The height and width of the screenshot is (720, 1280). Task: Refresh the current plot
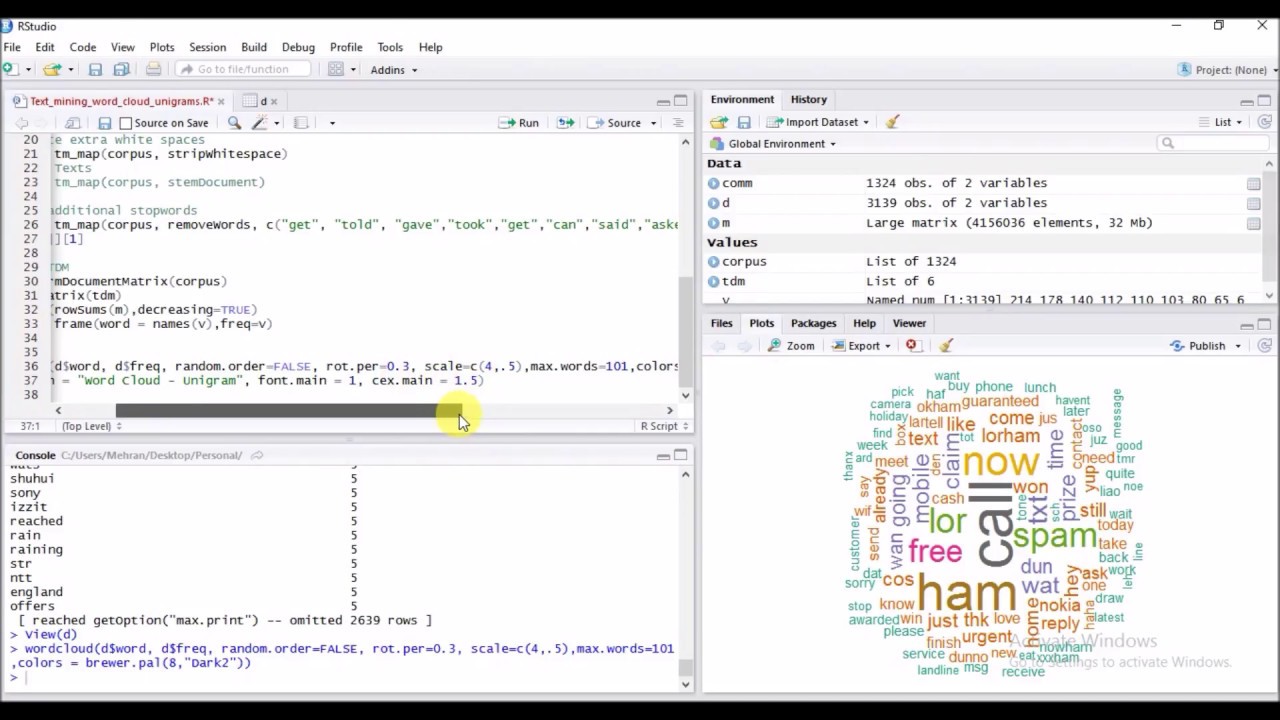[1264, 346]
